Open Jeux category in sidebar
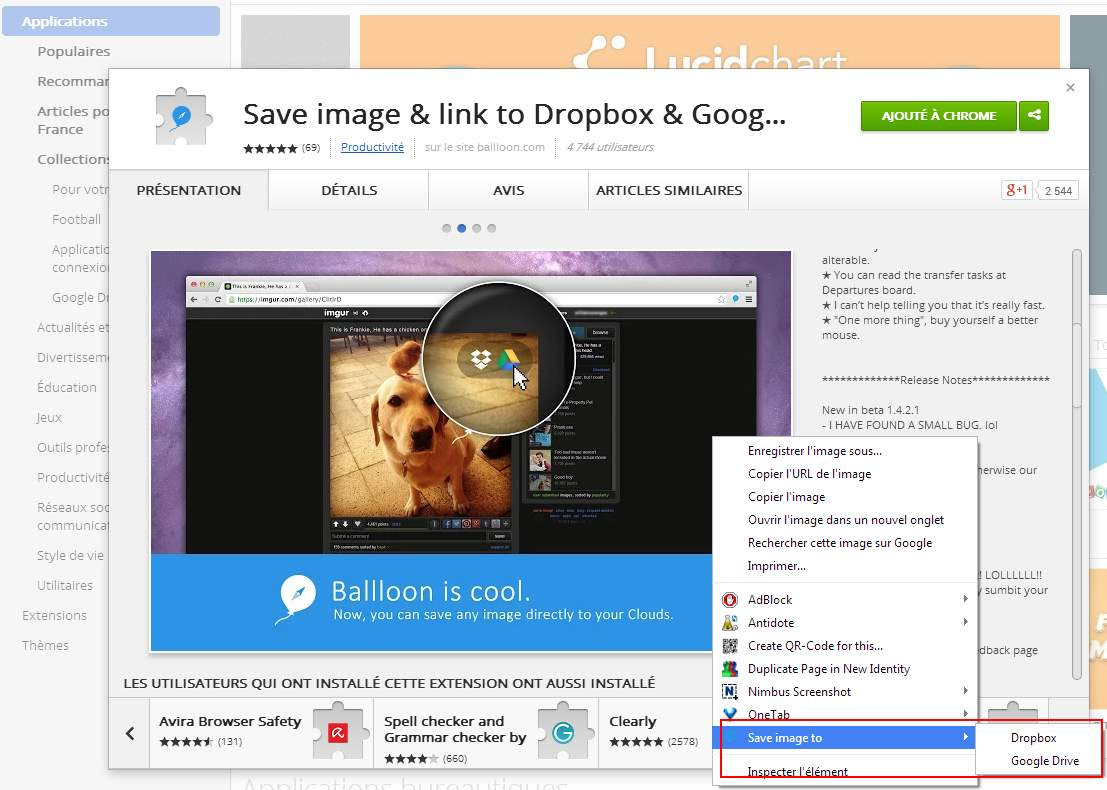 point(49,417)
